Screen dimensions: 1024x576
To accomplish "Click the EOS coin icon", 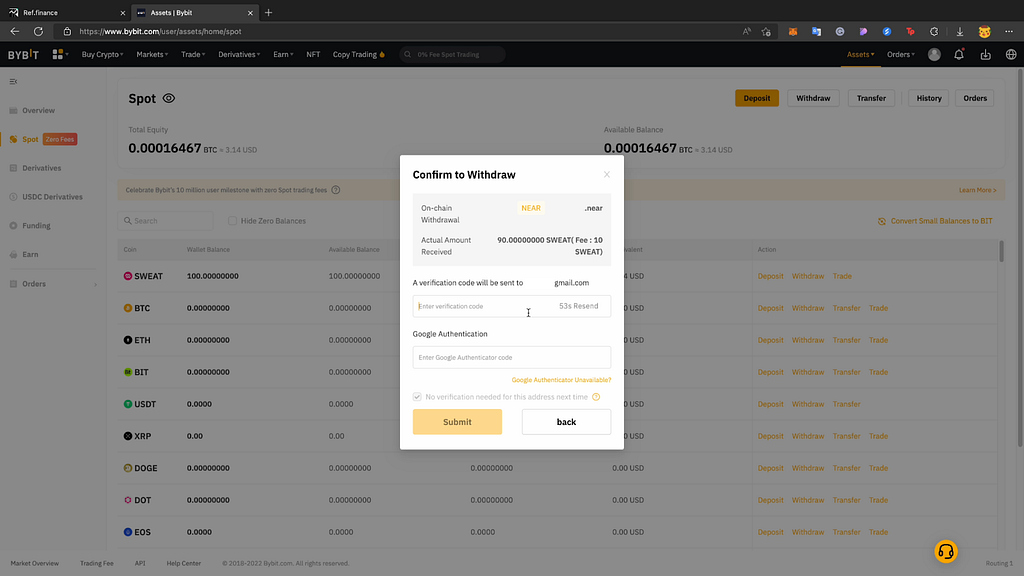I will tap(128, 532).
